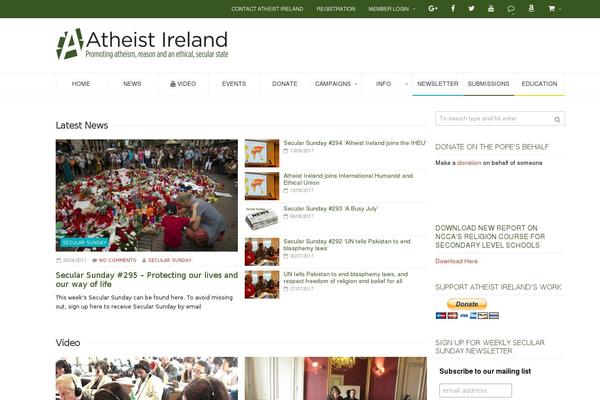
Task: Open the conference audience video thumbnail
Action: click(x=147, y=379)
